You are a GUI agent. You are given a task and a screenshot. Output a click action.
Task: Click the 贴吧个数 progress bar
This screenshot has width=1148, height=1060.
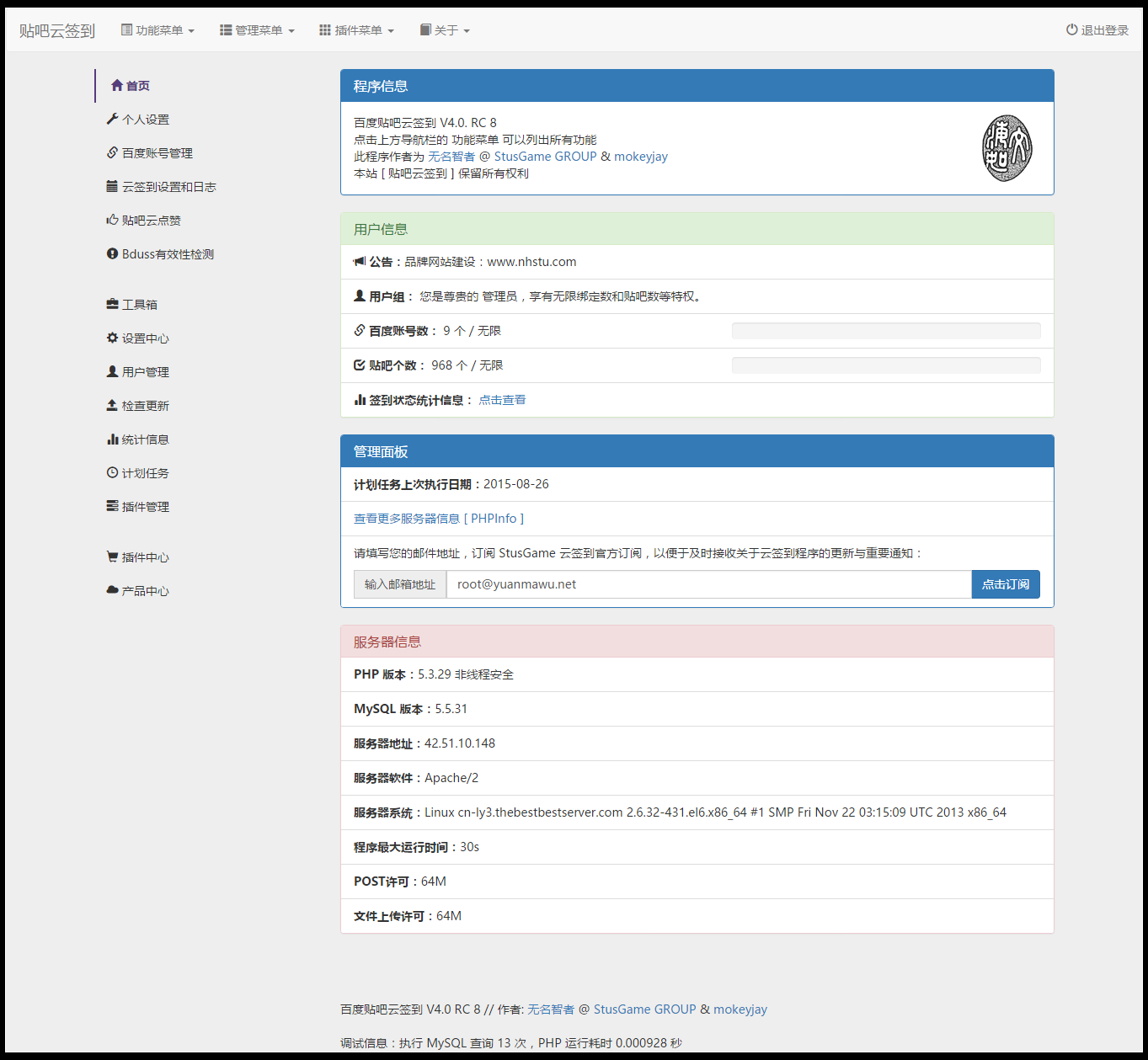pos(886,365)
